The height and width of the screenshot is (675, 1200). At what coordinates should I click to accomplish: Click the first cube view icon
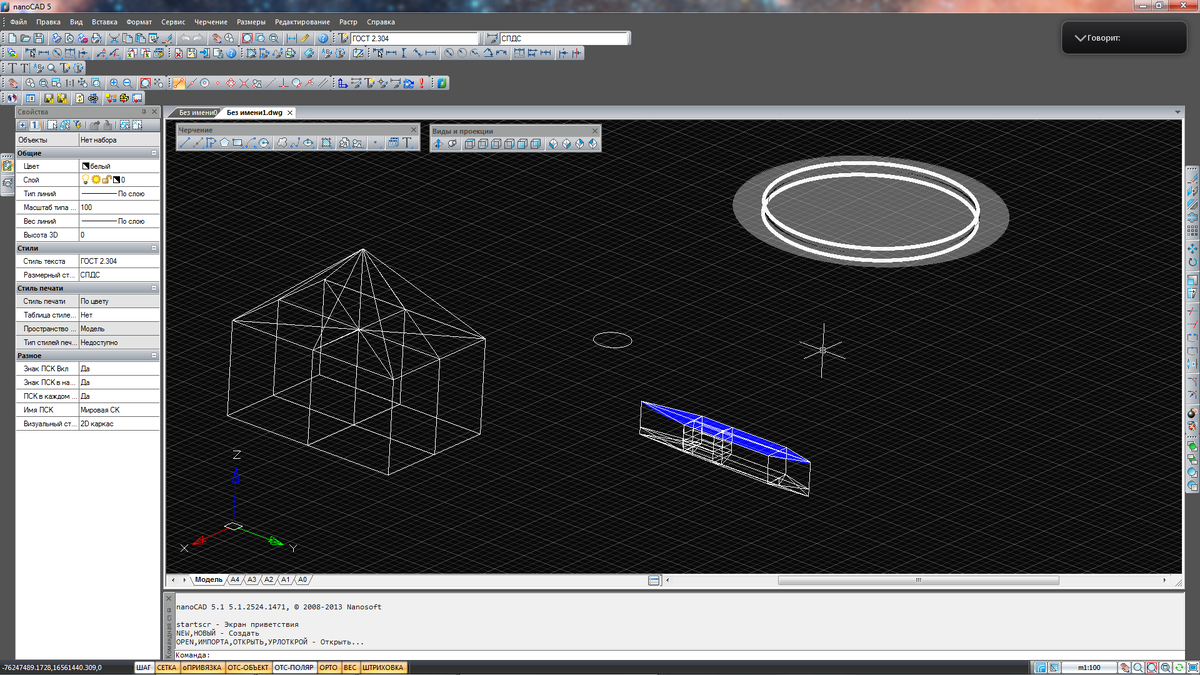tap(469, 144)
